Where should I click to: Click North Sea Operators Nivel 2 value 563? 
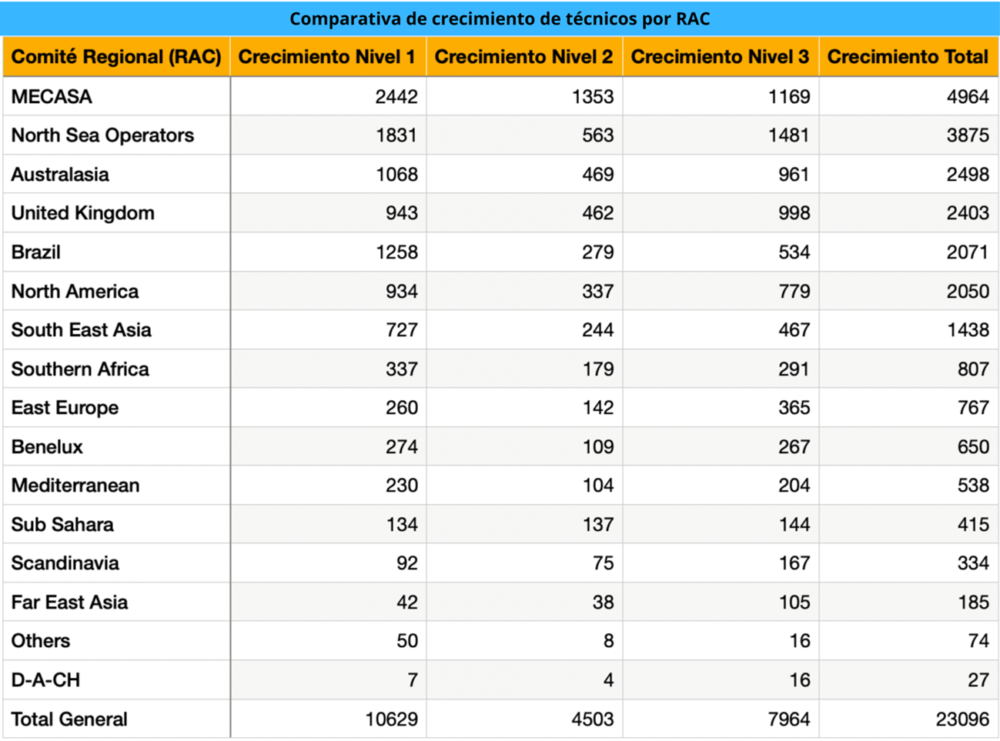point(598,135)
